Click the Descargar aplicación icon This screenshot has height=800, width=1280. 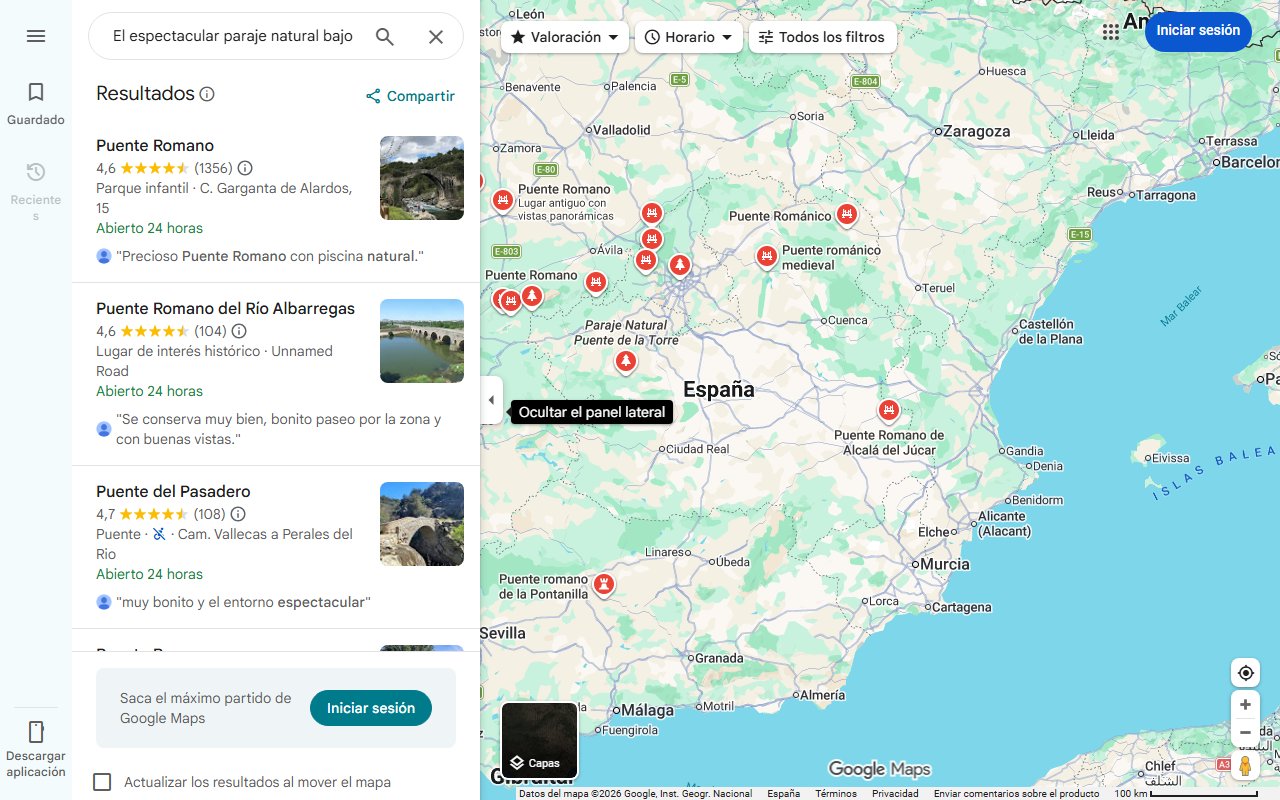[x=36, y=732]
